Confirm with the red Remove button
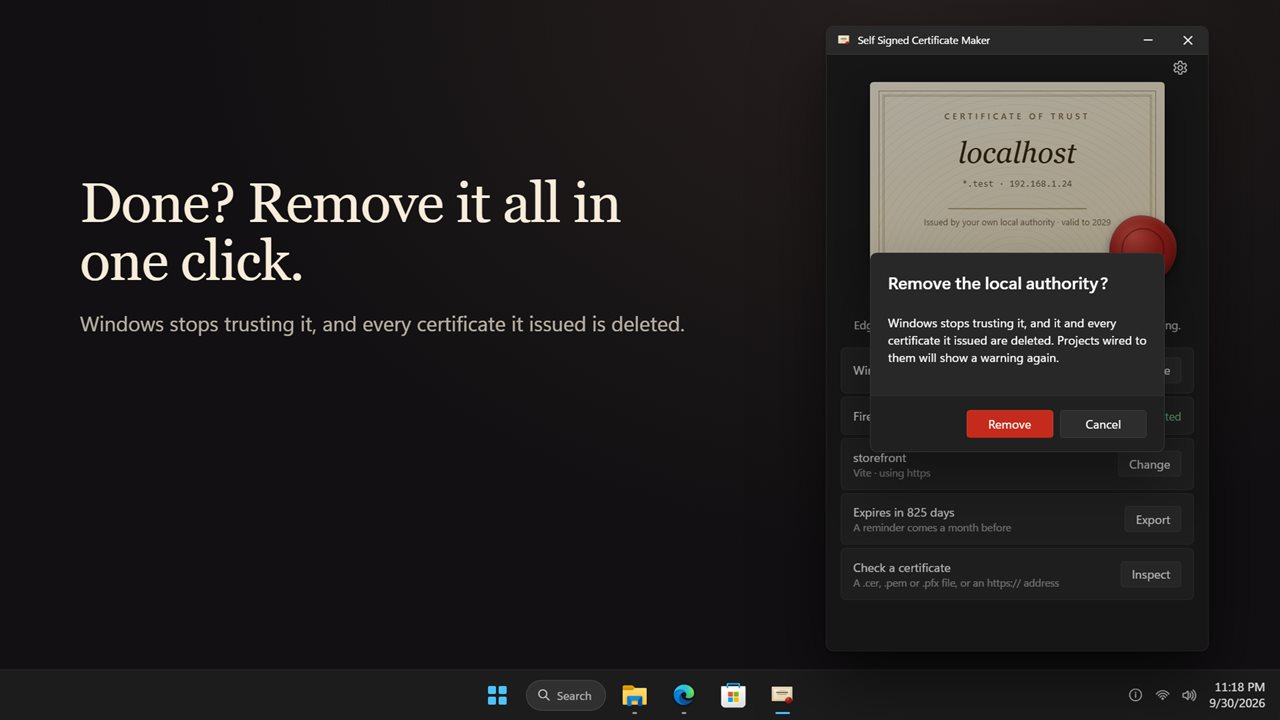Viewport: 1280px width, 720px height. (1009, 424)
